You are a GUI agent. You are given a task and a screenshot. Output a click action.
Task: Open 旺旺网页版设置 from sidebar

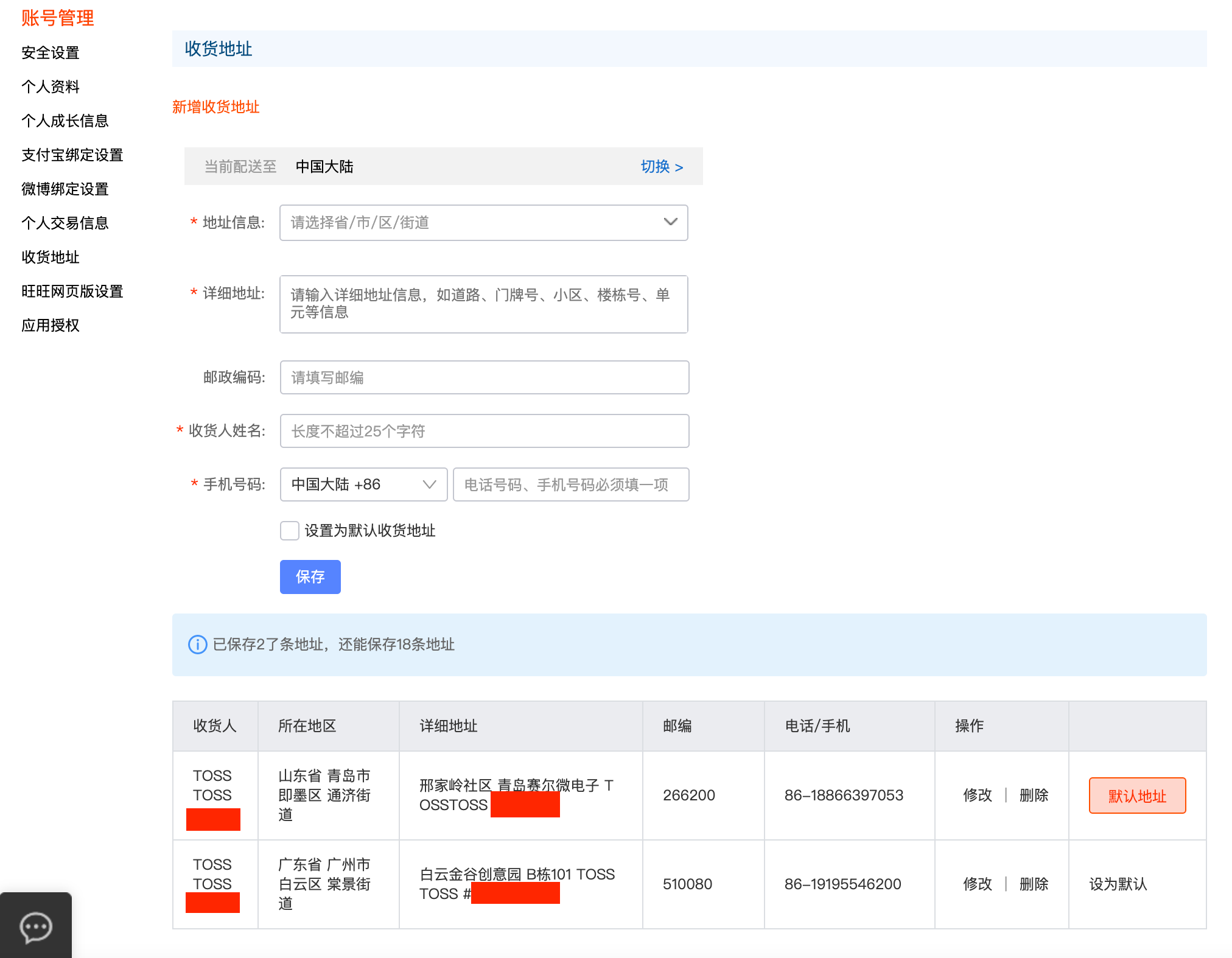point(72,292)
